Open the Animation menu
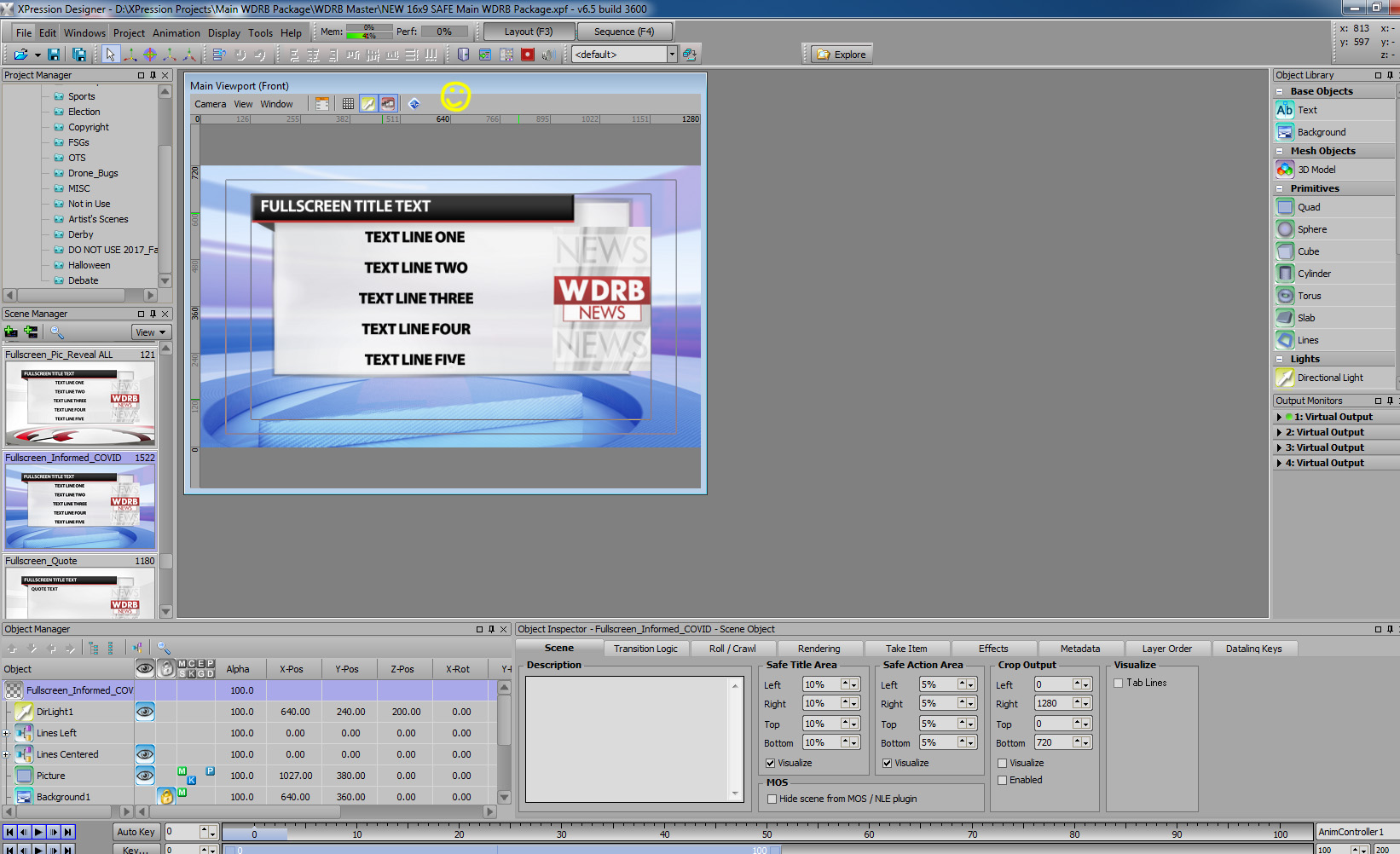 point(176,33)
